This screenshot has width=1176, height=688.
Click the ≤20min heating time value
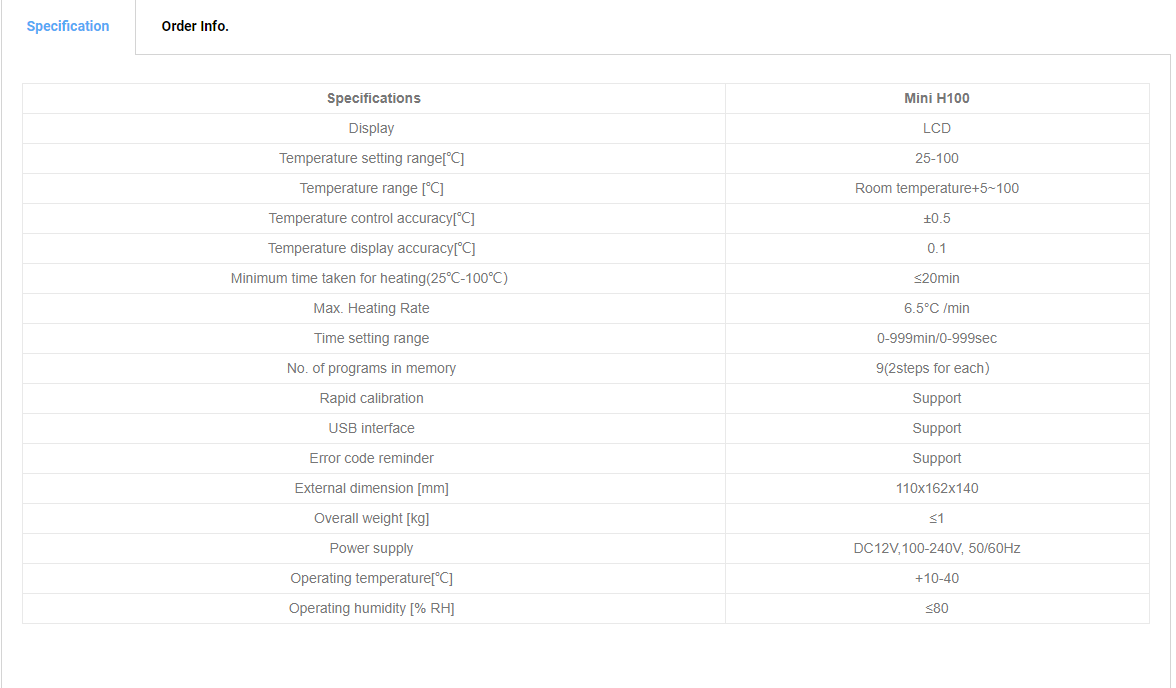(x=937, y=278)
